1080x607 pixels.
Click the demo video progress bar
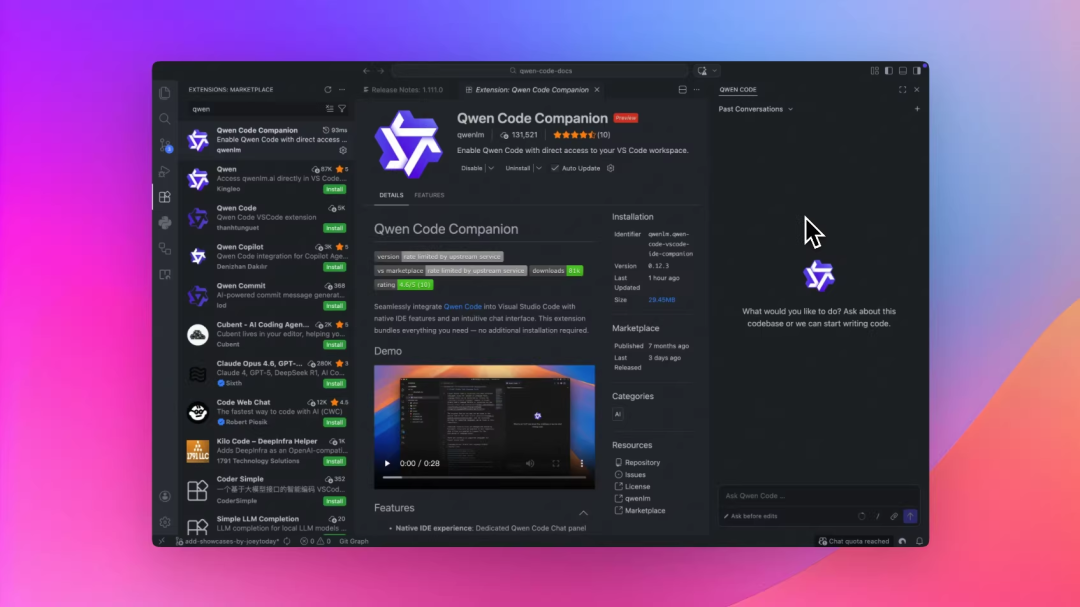(484, 477)
